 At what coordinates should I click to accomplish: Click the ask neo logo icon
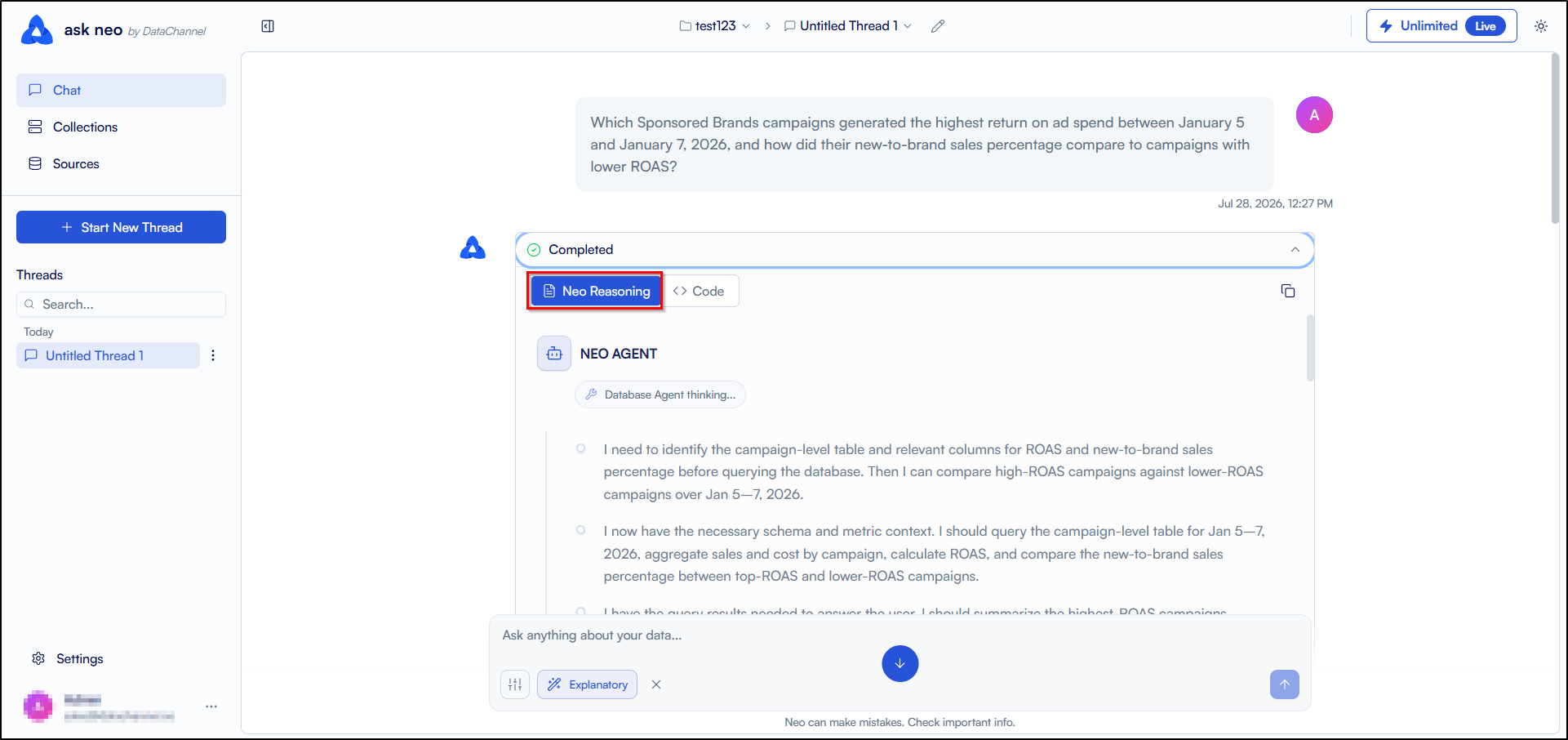[37, 29]
